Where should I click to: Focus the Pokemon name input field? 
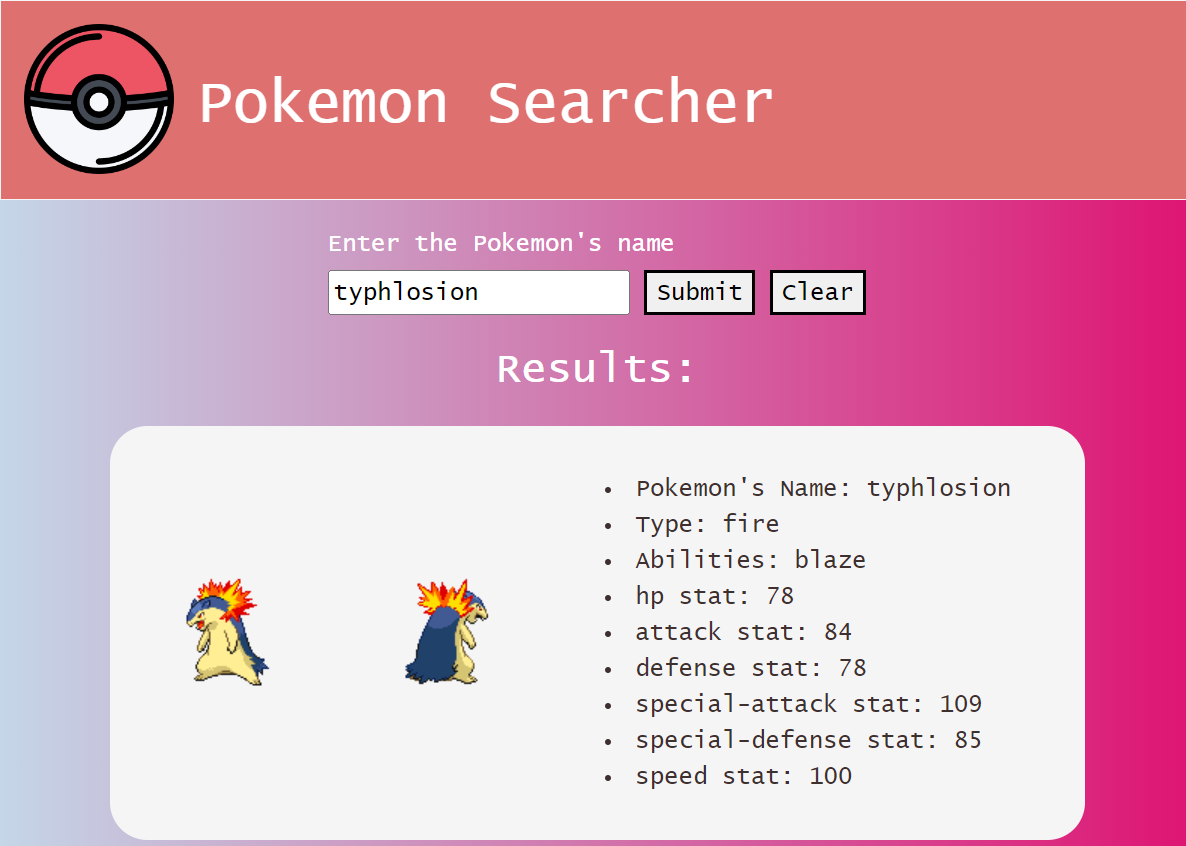coord(479,292)
